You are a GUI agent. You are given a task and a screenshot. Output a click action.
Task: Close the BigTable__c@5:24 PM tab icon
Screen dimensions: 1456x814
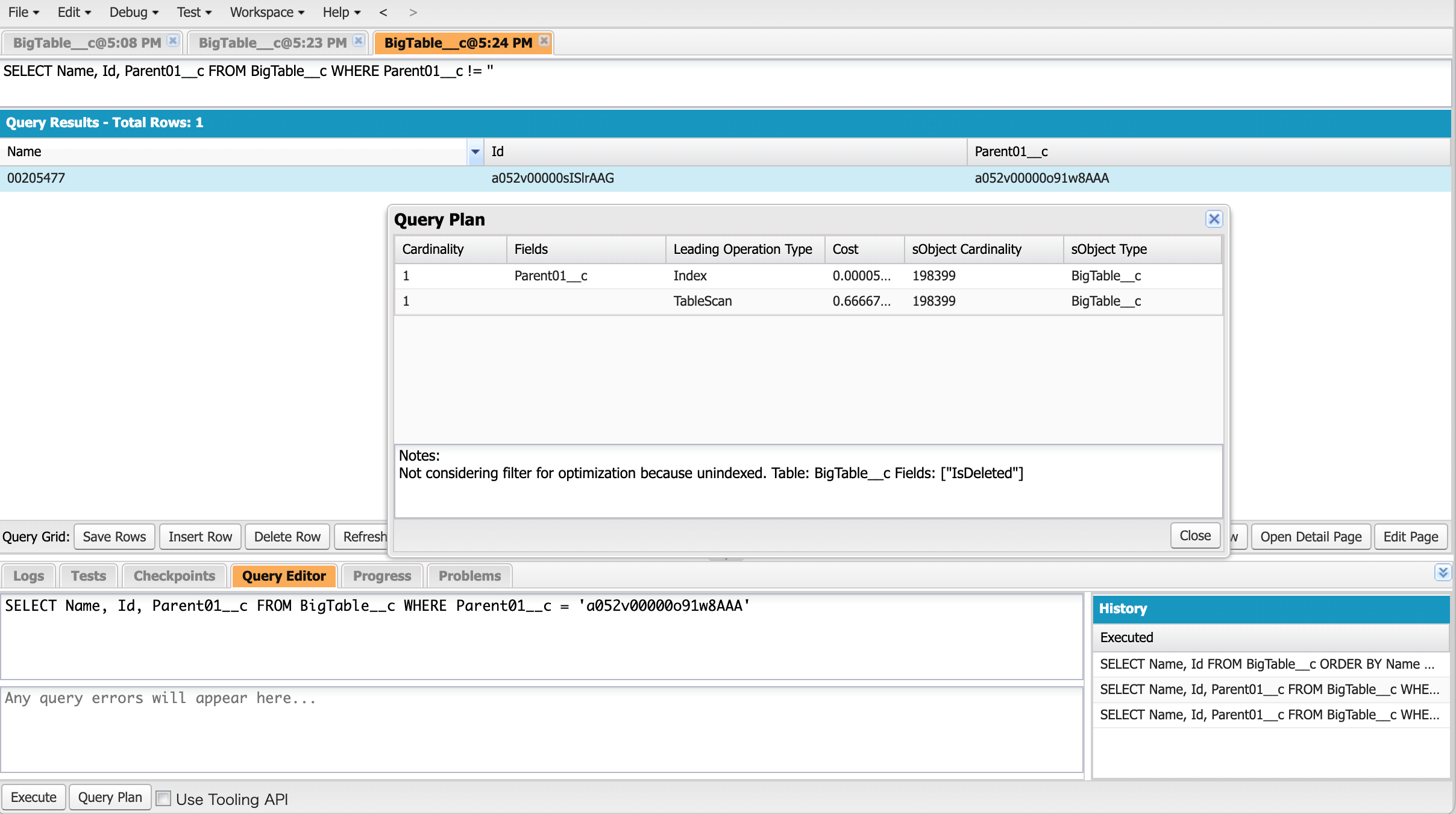click(x=544, y=41)
